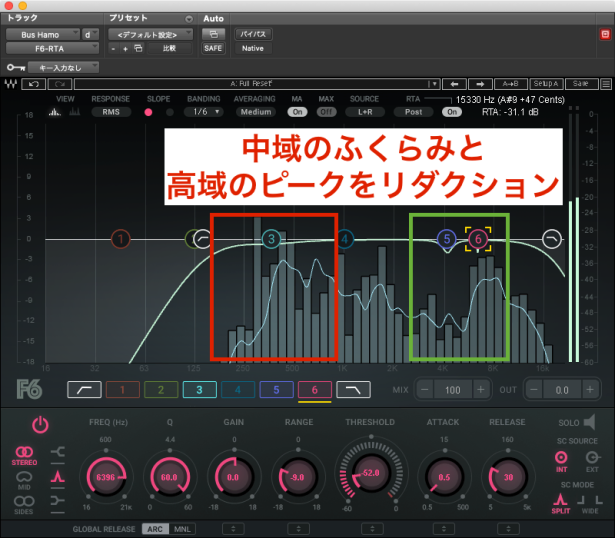The image size is (615, 538).
Task: Load next preset with right arrow
Action: pos(480,84)
